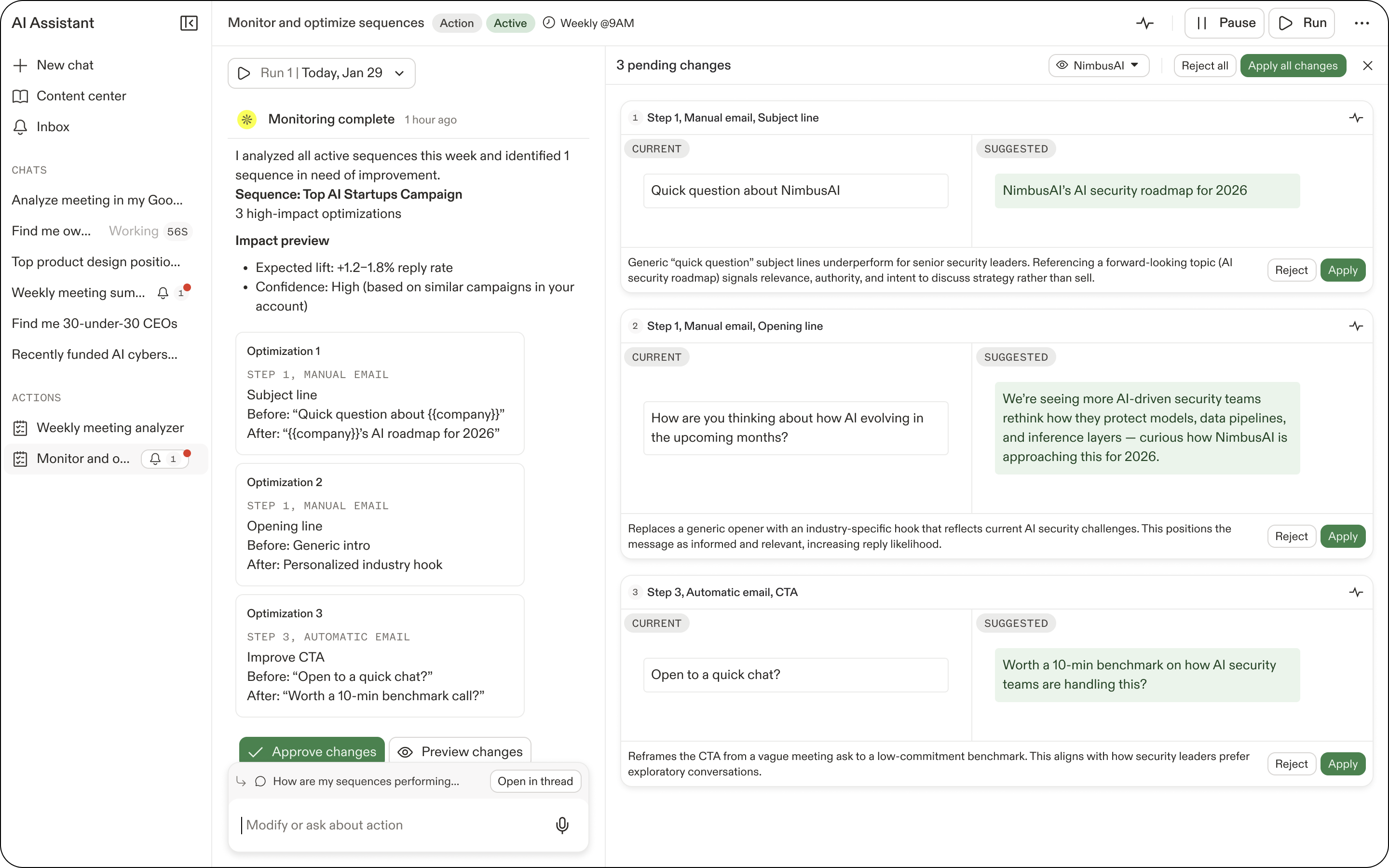Focus the Modify or ask about action field

[x=390, y=825]
